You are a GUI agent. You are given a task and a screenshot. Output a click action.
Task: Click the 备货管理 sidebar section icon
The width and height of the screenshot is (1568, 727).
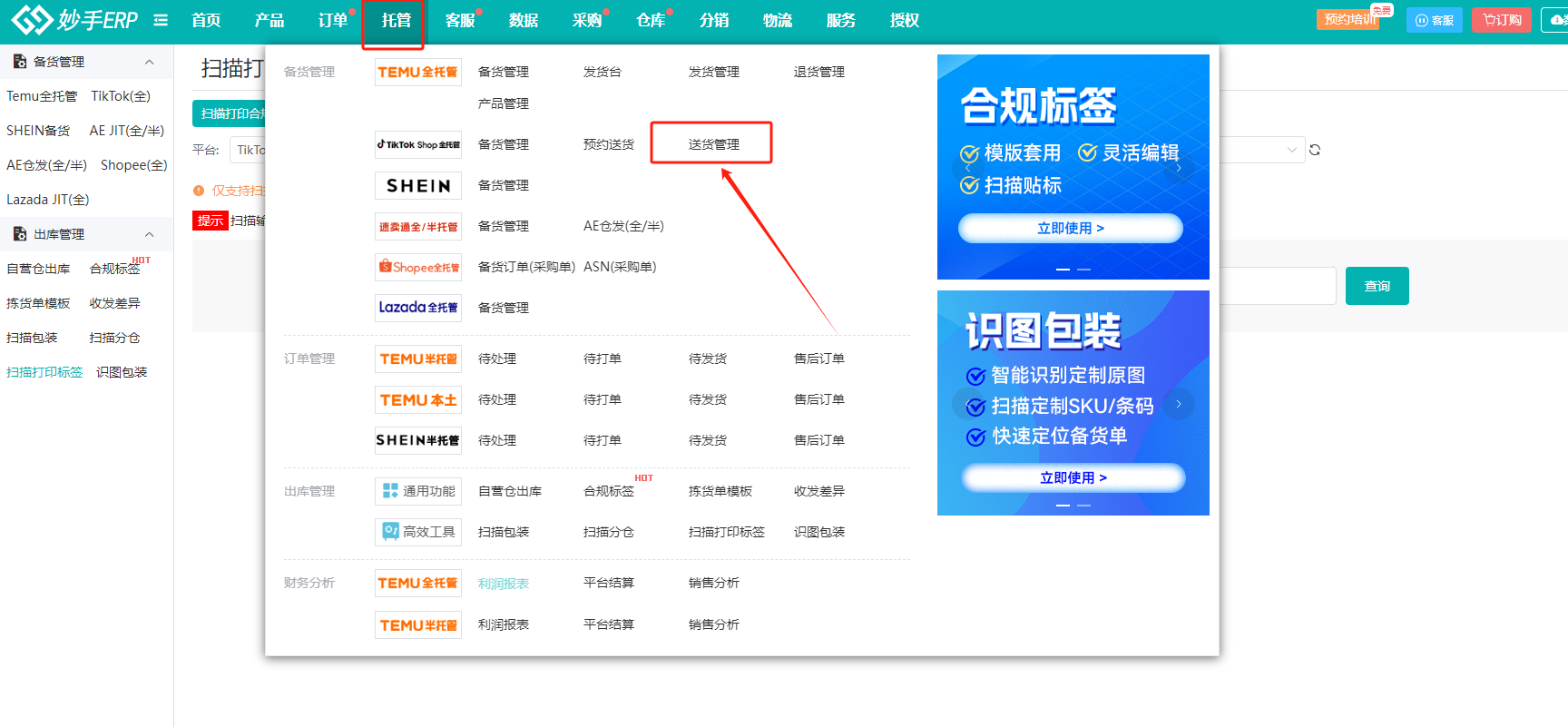[20, 62]
